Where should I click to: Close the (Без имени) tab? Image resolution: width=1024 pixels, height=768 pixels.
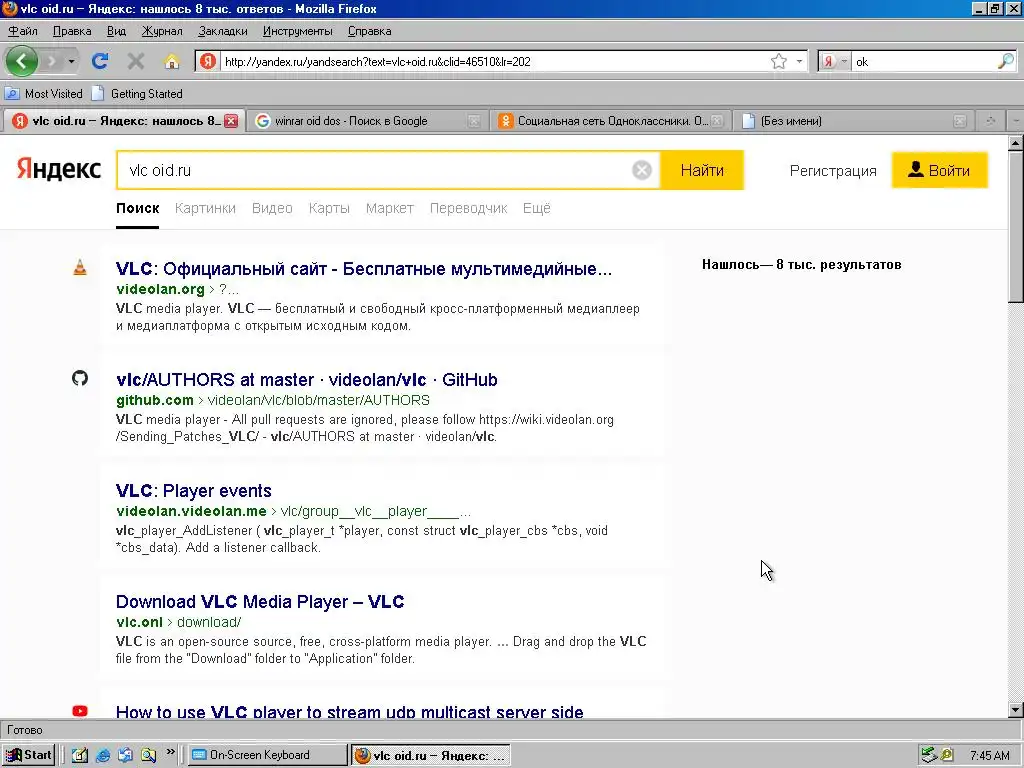pyautogui.click(x=959, y=121)
